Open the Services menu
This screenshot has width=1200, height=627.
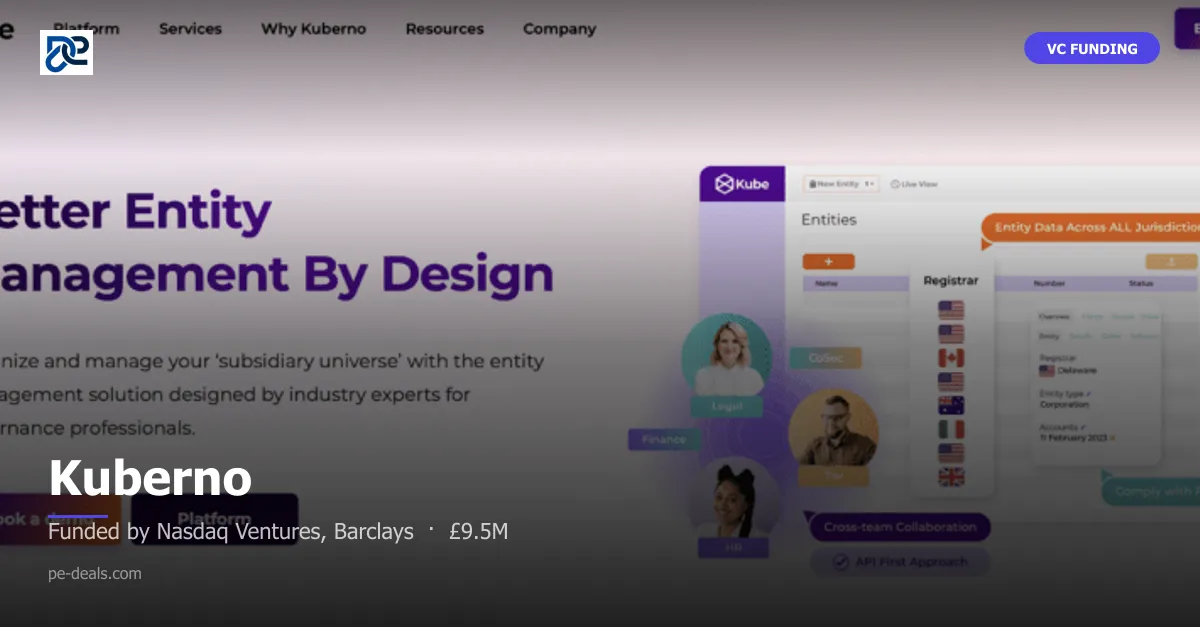tap(190, 29)
